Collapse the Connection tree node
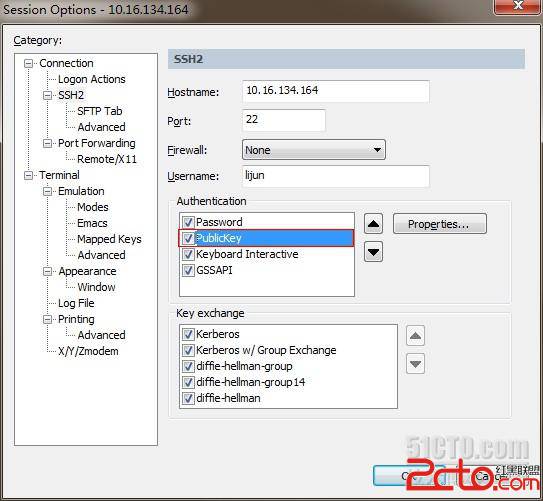 click(28, 63)
